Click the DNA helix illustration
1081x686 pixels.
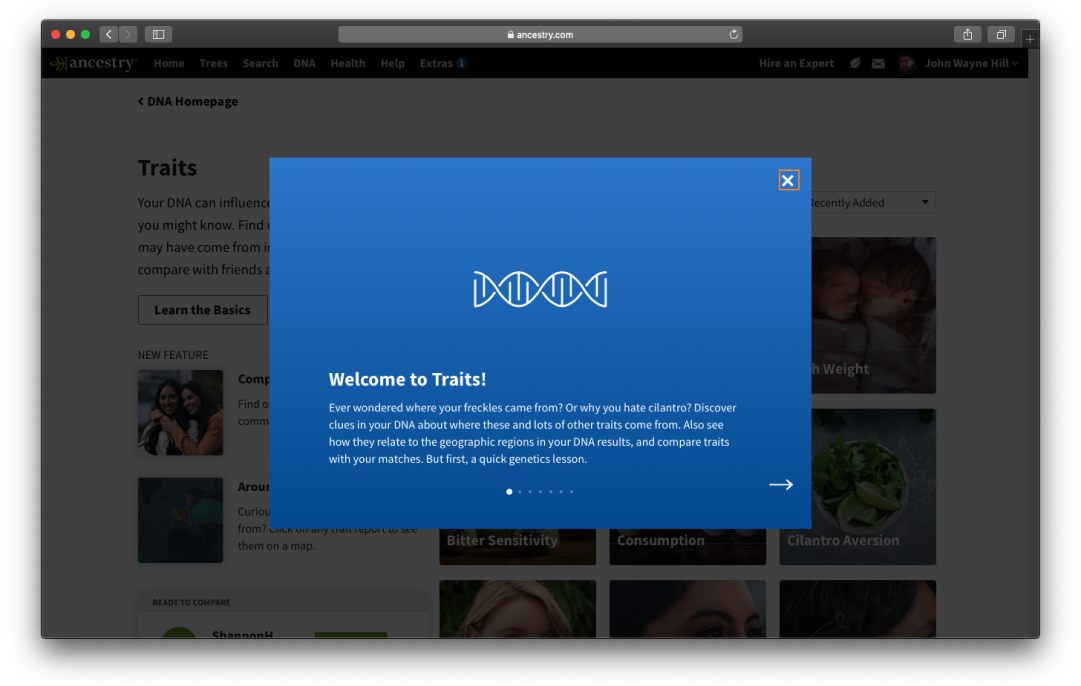coord(540,289)
